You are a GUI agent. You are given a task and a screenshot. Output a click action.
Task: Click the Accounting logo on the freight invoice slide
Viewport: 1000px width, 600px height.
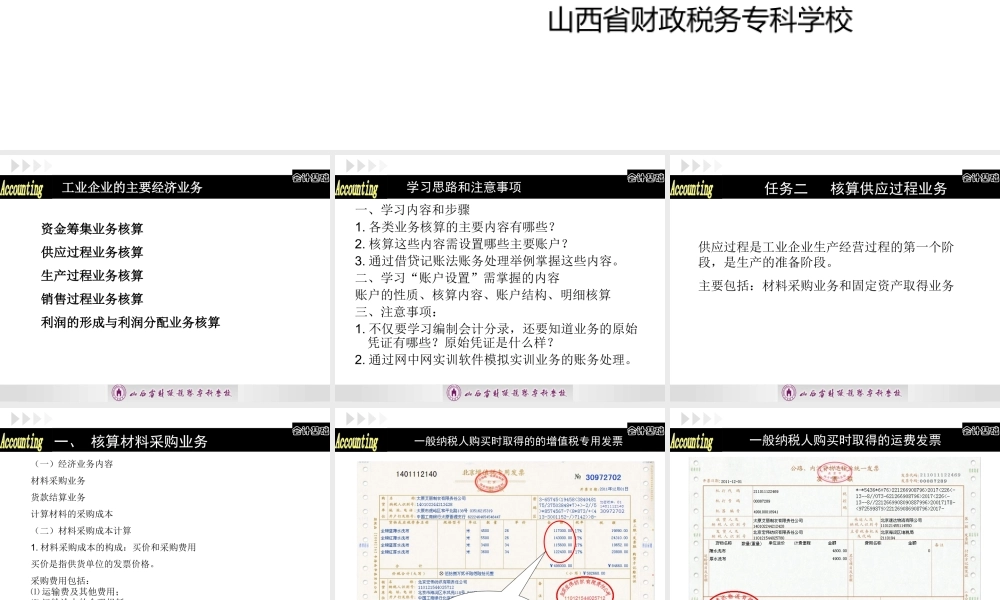point(690,440)
